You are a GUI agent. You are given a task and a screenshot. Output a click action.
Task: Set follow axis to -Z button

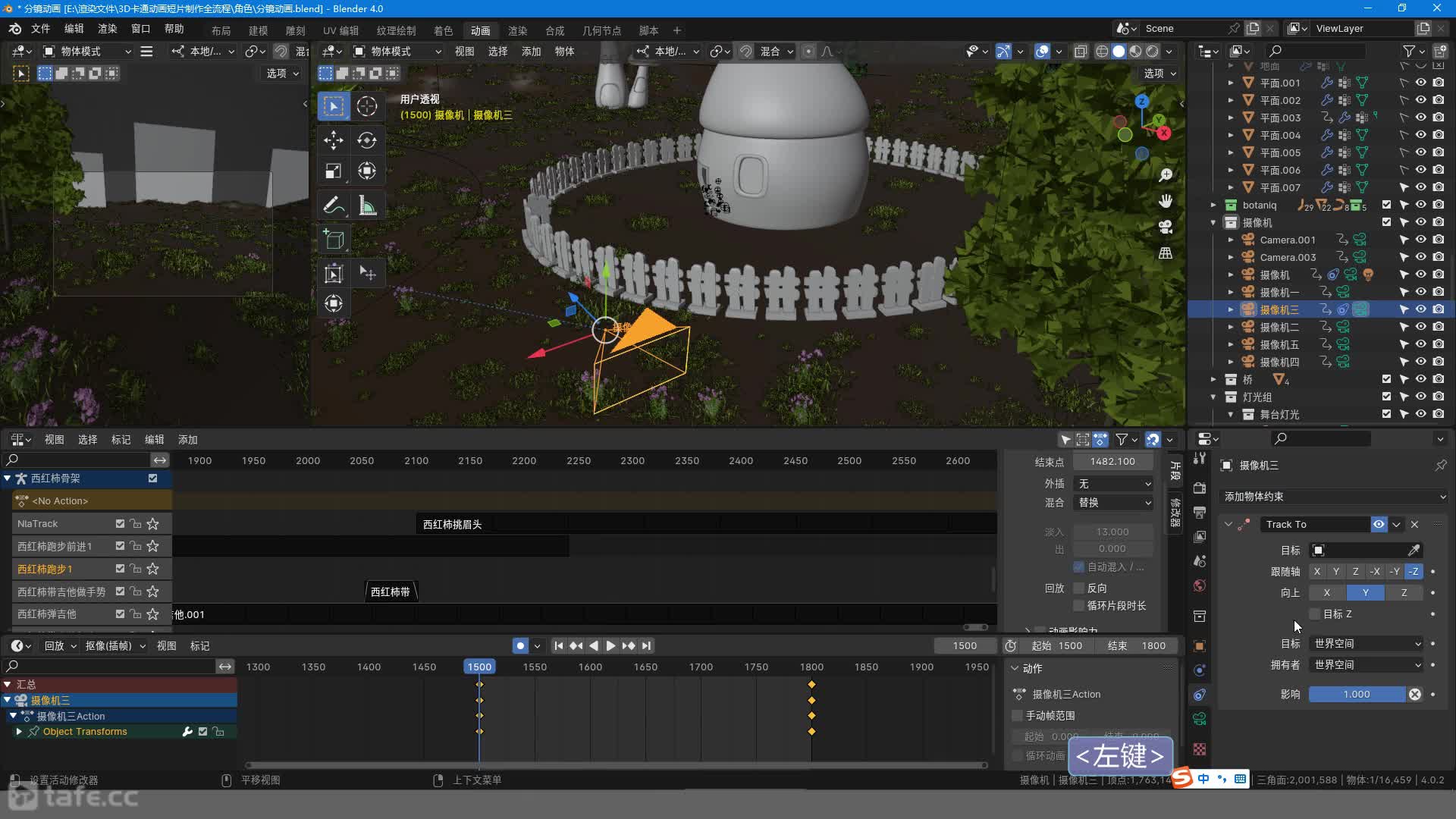(x=1414, y=572)
